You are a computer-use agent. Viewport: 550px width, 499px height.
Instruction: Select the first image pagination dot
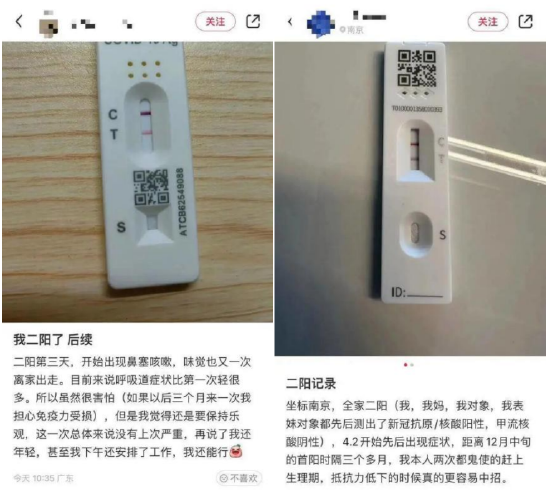coord(405,365)
